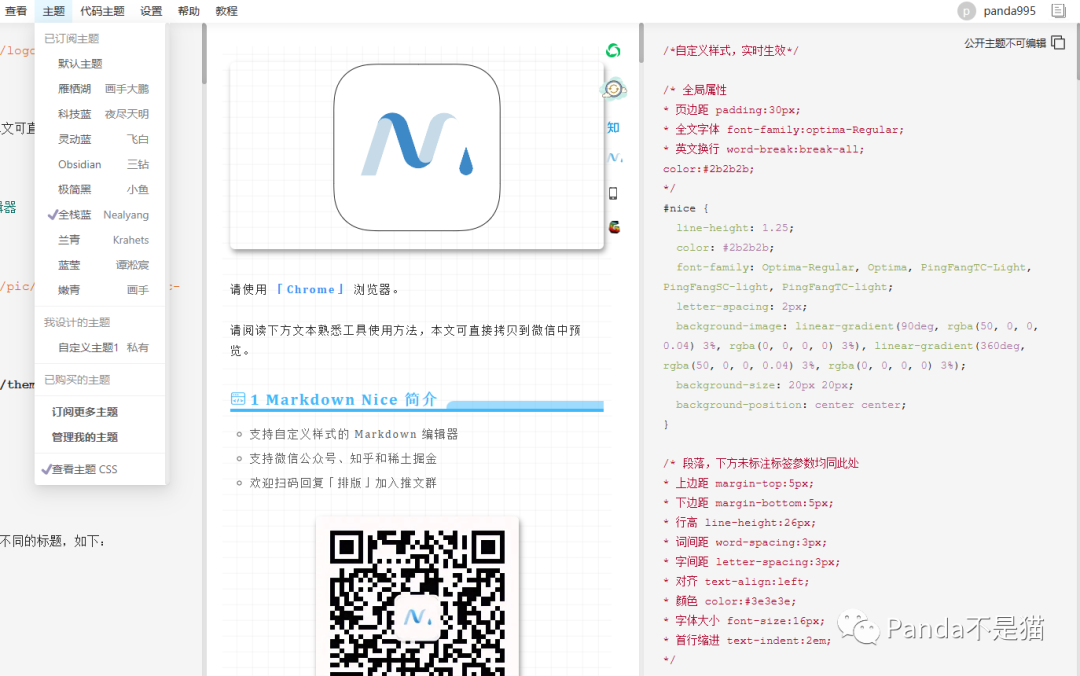
Task: Click the 我设计的主题 section label
Action: tap(77, 322)
